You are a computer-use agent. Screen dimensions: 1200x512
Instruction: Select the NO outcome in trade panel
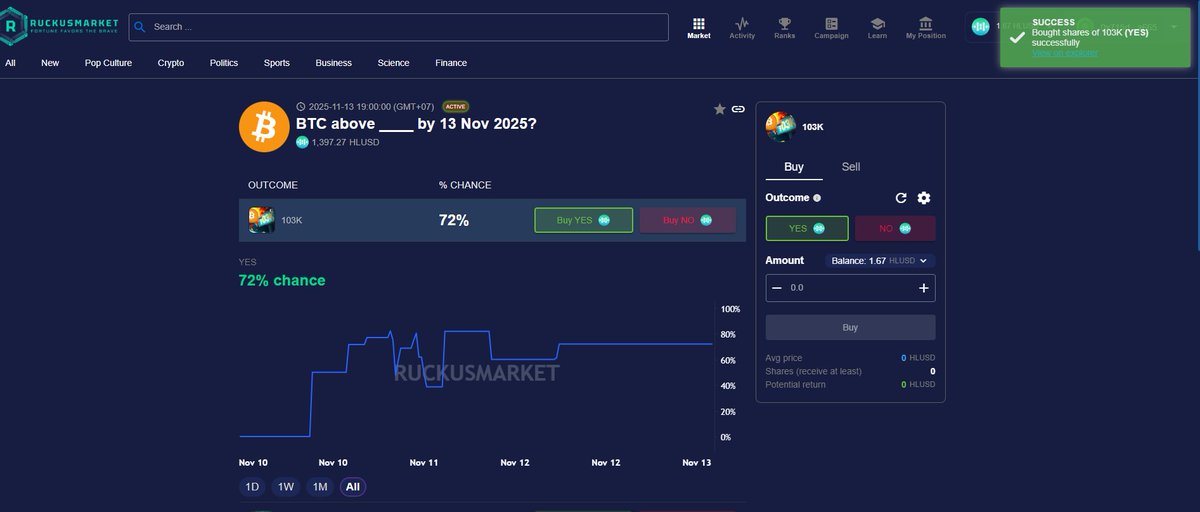click(895, 229)
